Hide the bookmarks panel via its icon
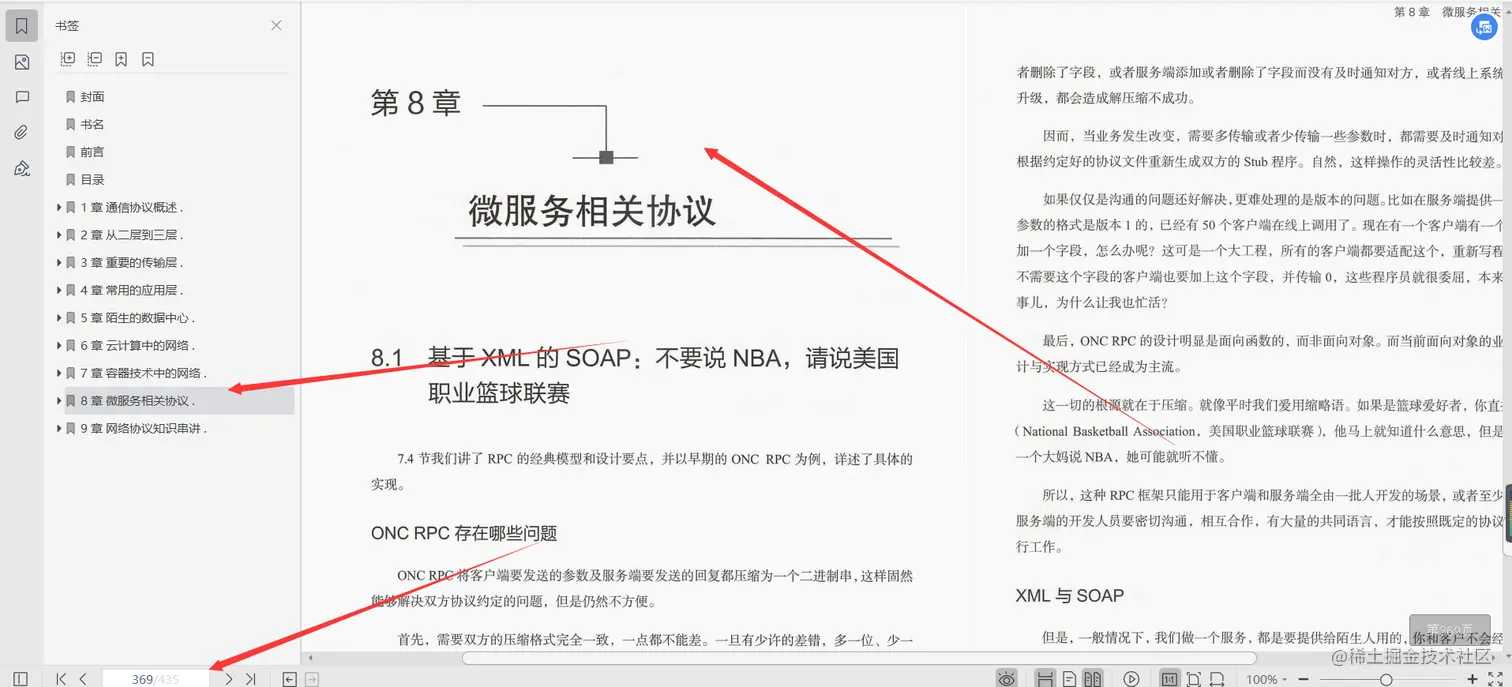 pos(276,25)
